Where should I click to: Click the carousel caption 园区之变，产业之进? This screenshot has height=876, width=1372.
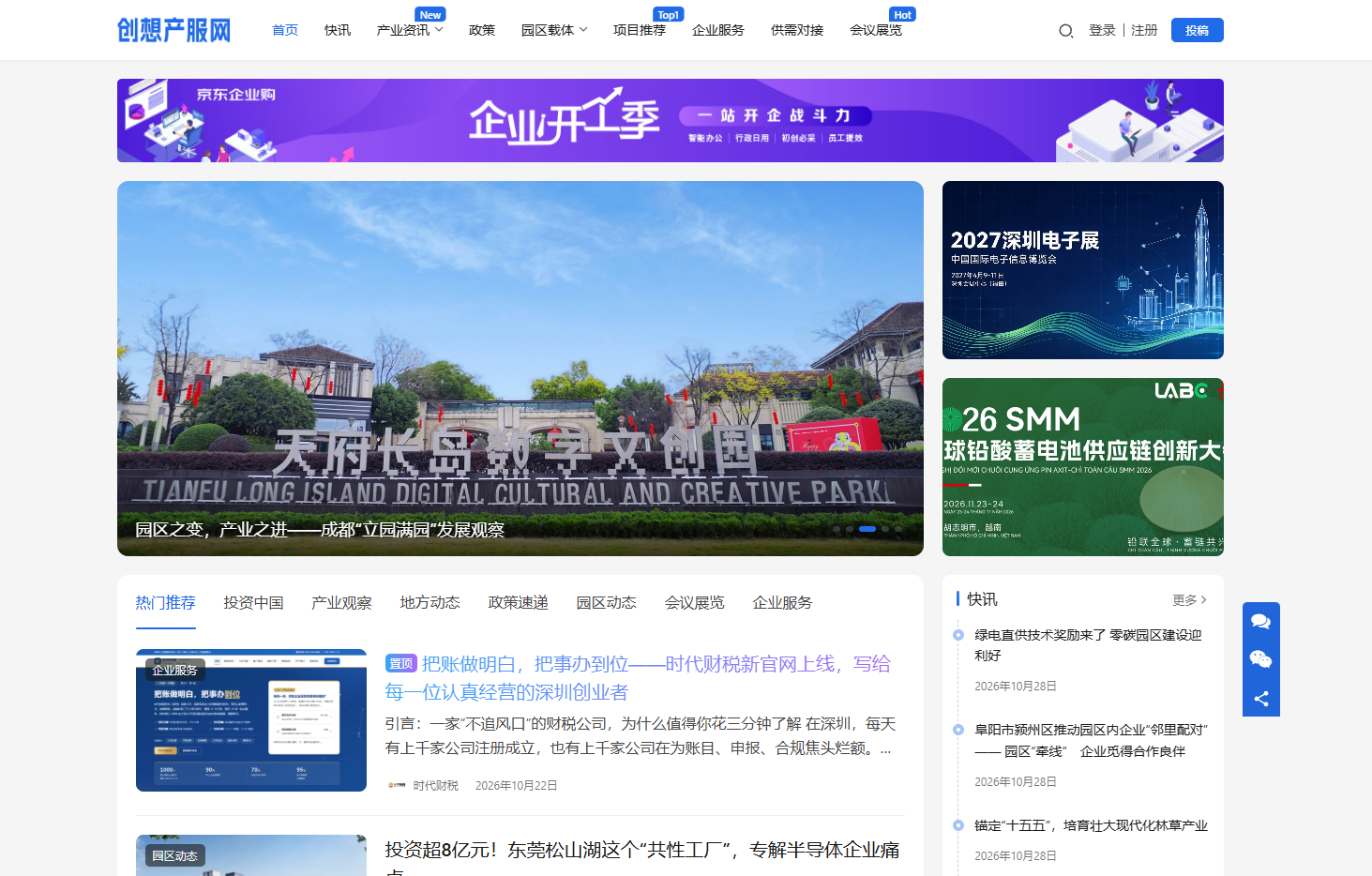point(320,530)
